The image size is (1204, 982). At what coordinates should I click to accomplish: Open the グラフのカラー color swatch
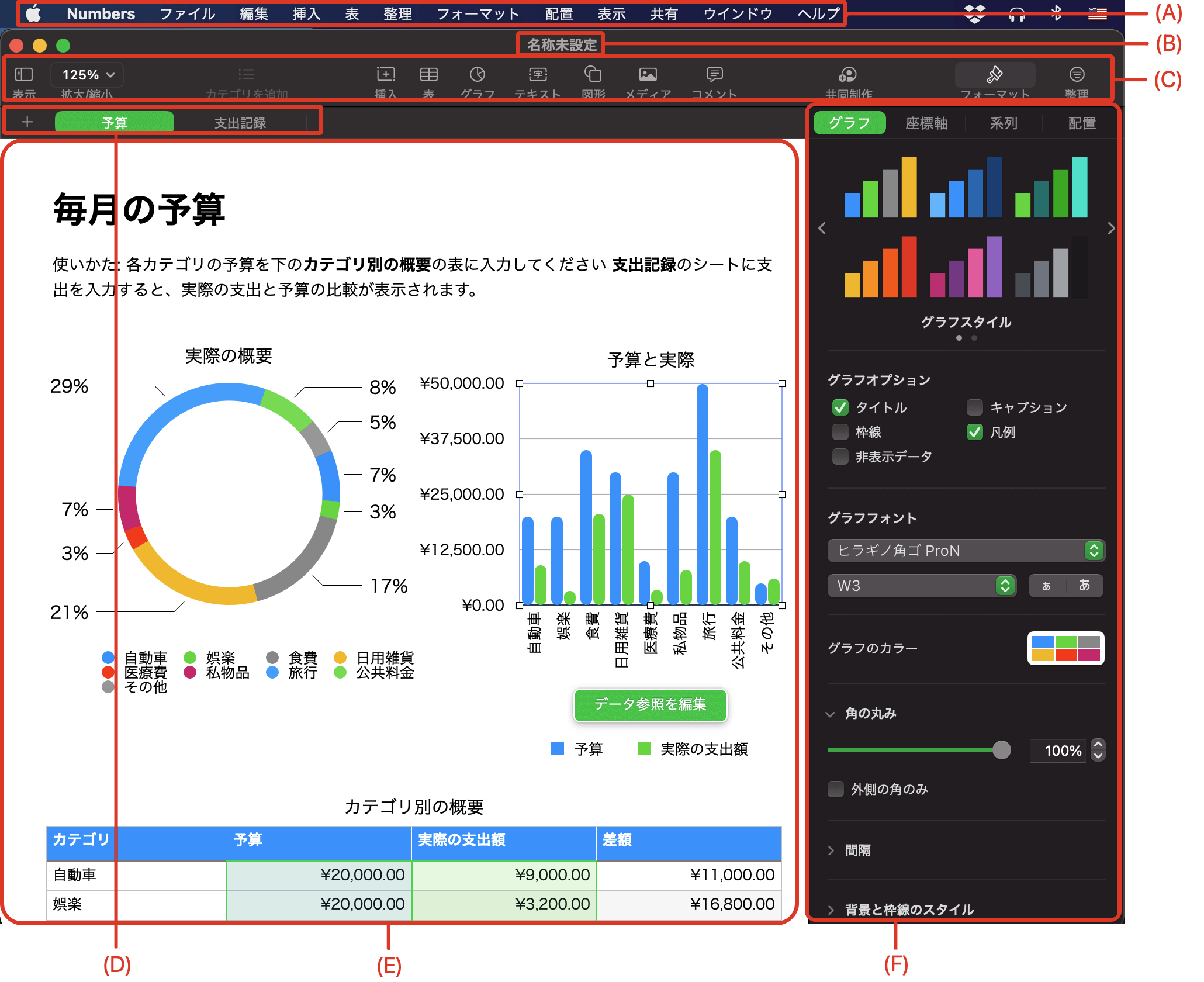[1065, 648]
